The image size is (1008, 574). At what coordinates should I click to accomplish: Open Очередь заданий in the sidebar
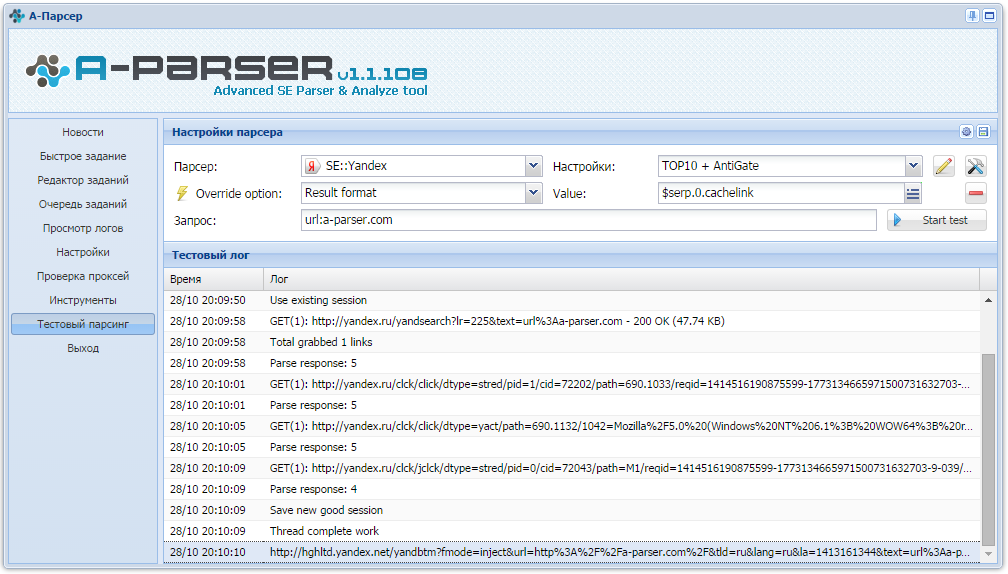(83, 204)
